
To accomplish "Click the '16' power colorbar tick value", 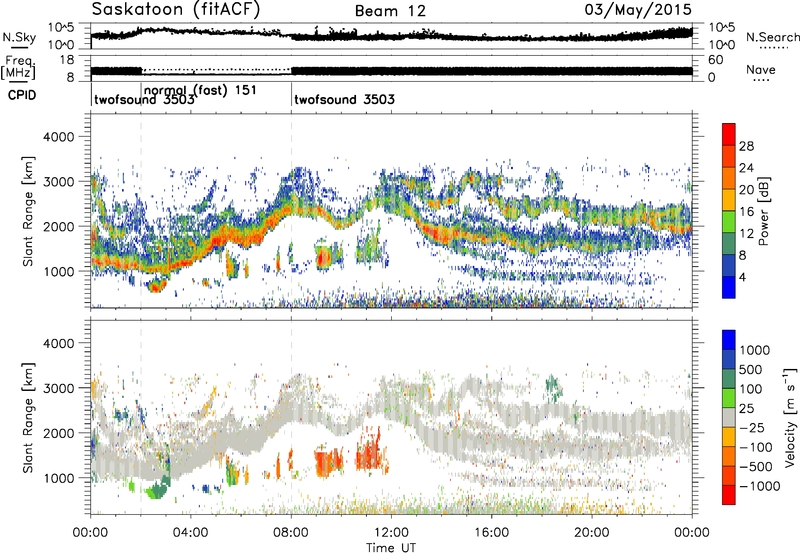I will point(746,212).
